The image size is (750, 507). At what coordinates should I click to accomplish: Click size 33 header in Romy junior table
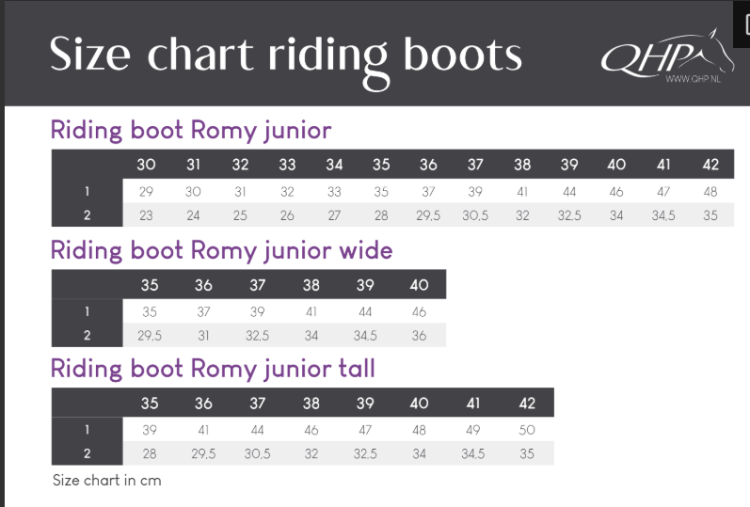287,165
